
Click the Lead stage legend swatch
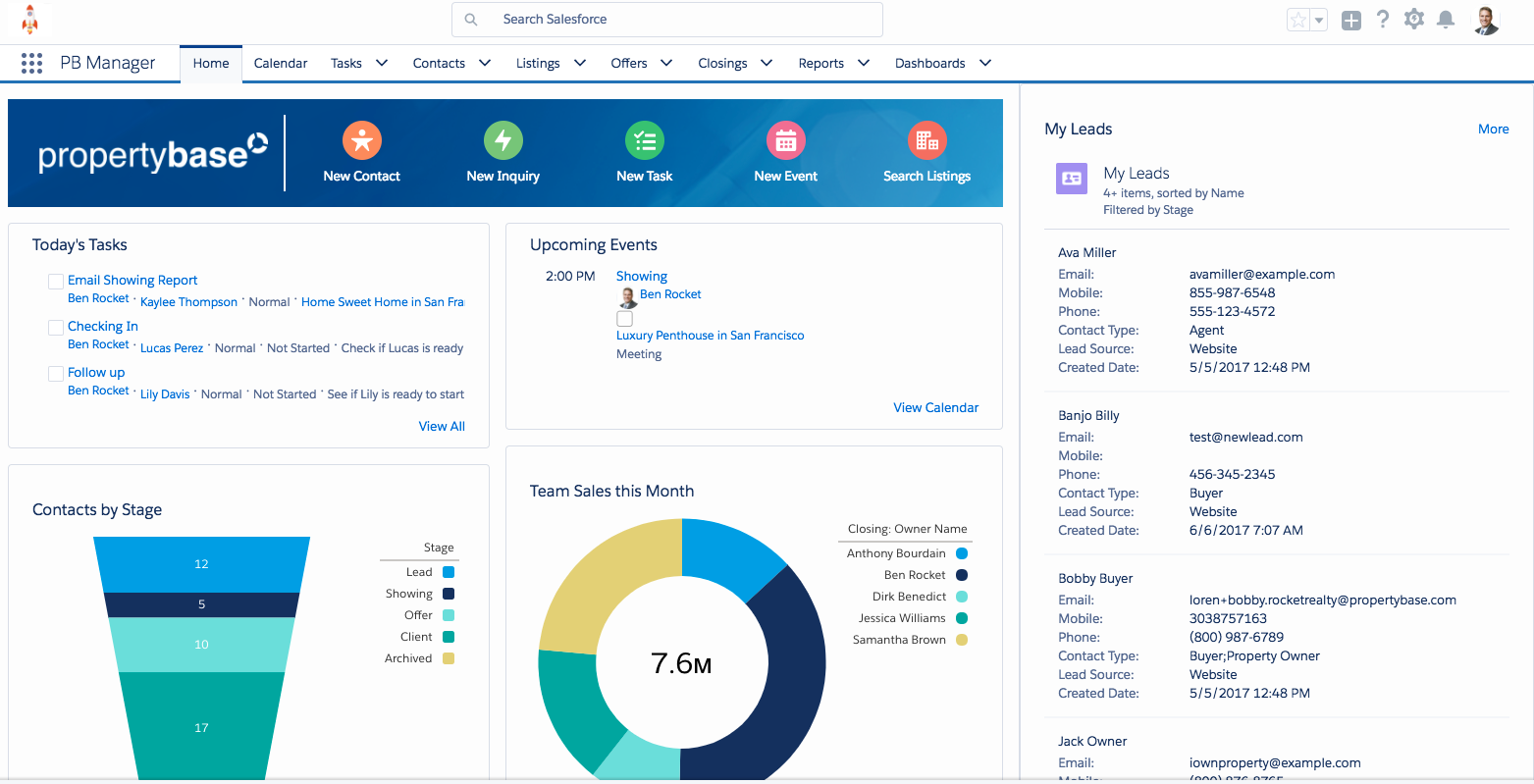coord(449,572)
